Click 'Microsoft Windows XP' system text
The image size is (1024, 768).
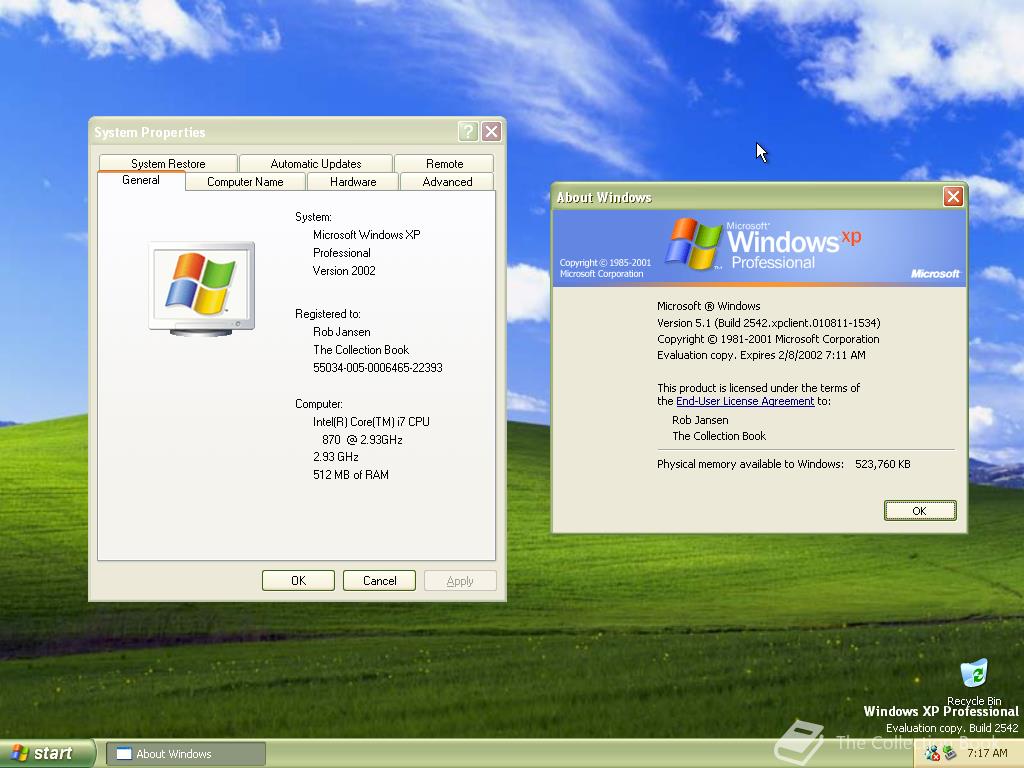point(366,234)
